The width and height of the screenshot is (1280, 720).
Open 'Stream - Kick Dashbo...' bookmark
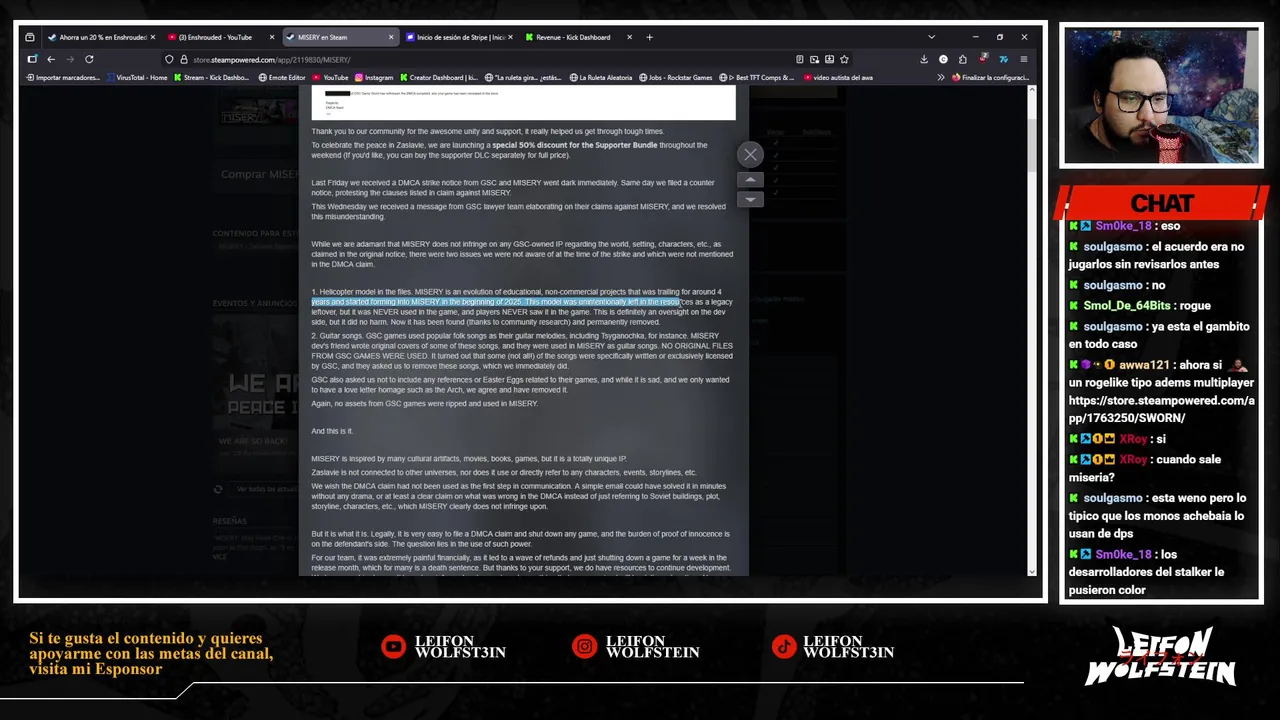[212, 77]
